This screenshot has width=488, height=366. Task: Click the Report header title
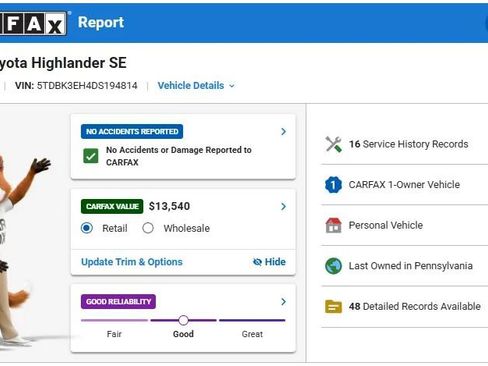coord(101,23)
